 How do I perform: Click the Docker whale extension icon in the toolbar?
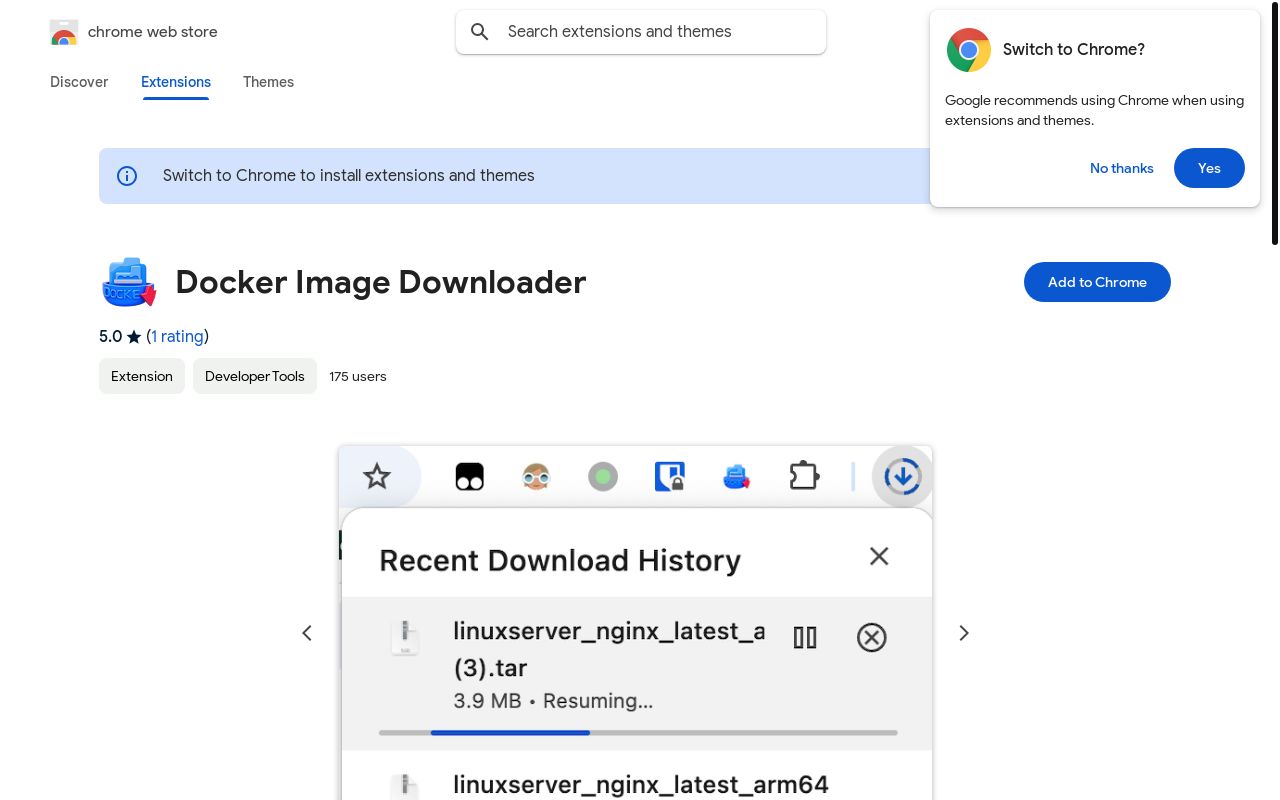pyautogui.click(x=736, y=477)
